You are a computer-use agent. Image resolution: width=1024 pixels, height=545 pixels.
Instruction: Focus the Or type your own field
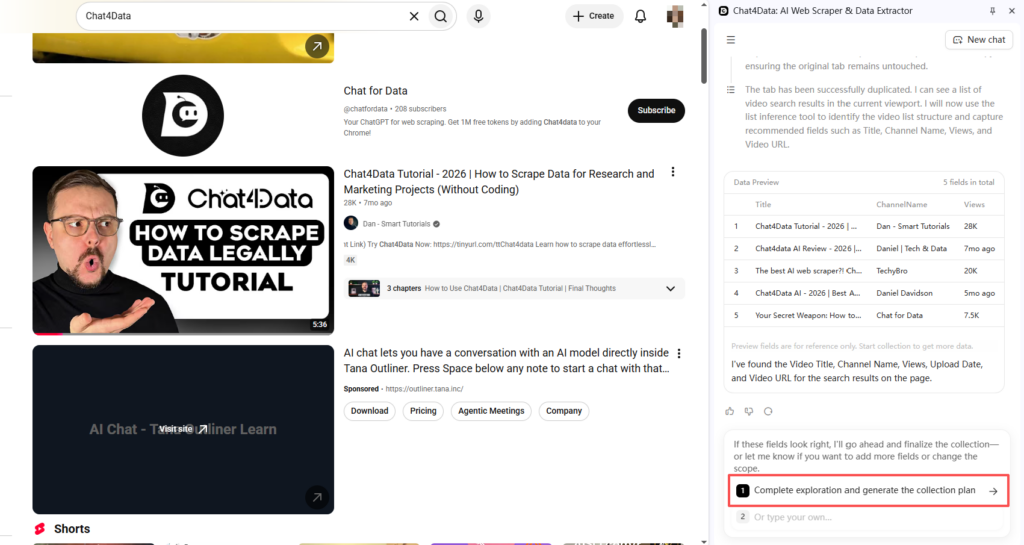coord(869,517)
